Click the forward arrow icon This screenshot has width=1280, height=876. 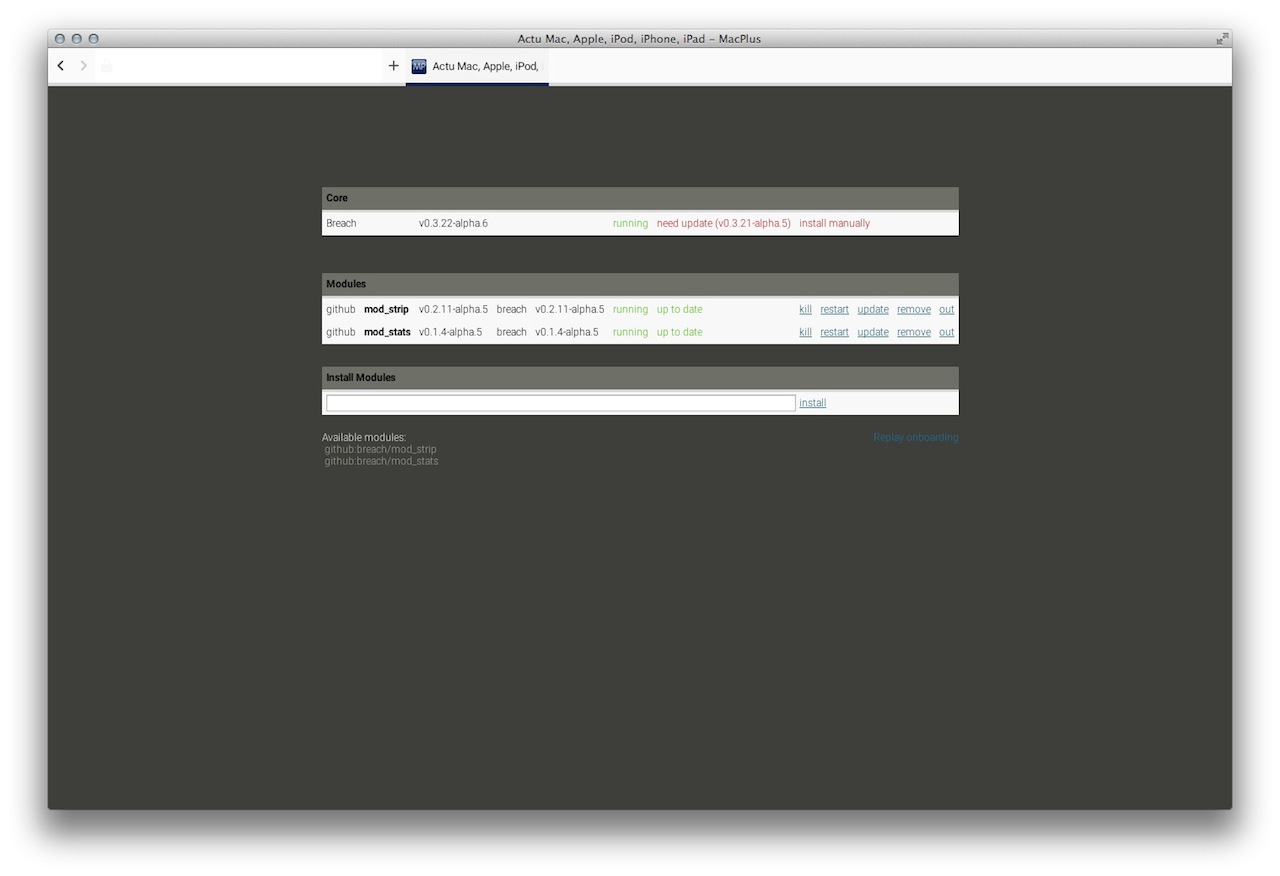(84, 66)
